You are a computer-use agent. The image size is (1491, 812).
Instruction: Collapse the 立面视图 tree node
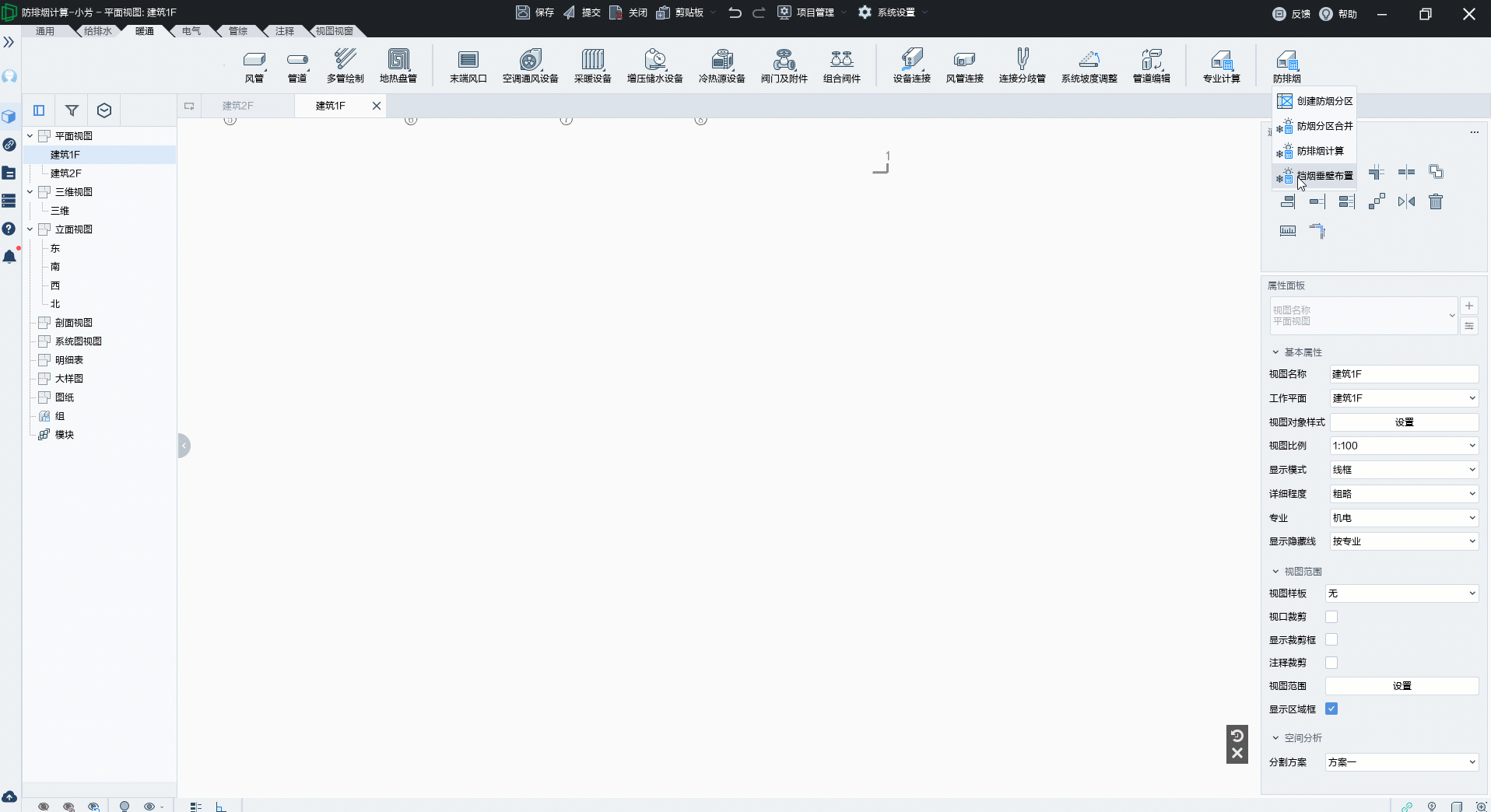point(30,229)
